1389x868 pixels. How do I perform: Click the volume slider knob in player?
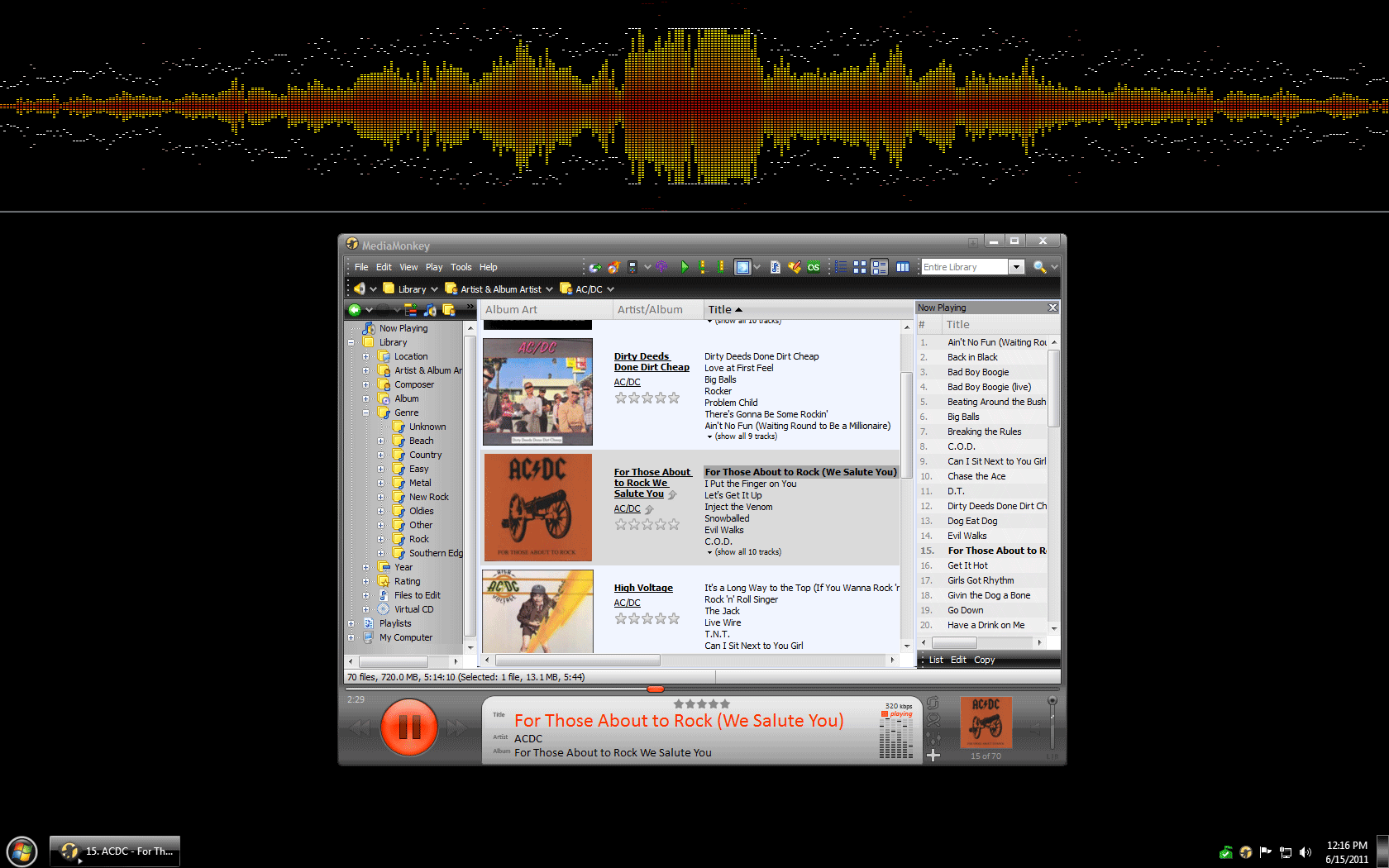[x=1052, y=701]
